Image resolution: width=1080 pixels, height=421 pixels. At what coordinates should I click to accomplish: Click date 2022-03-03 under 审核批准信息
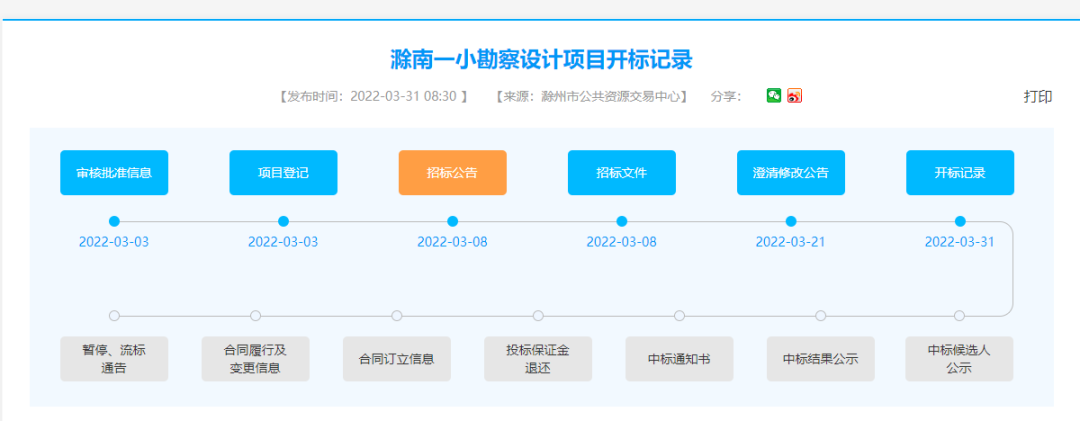[x=114, y=242]
